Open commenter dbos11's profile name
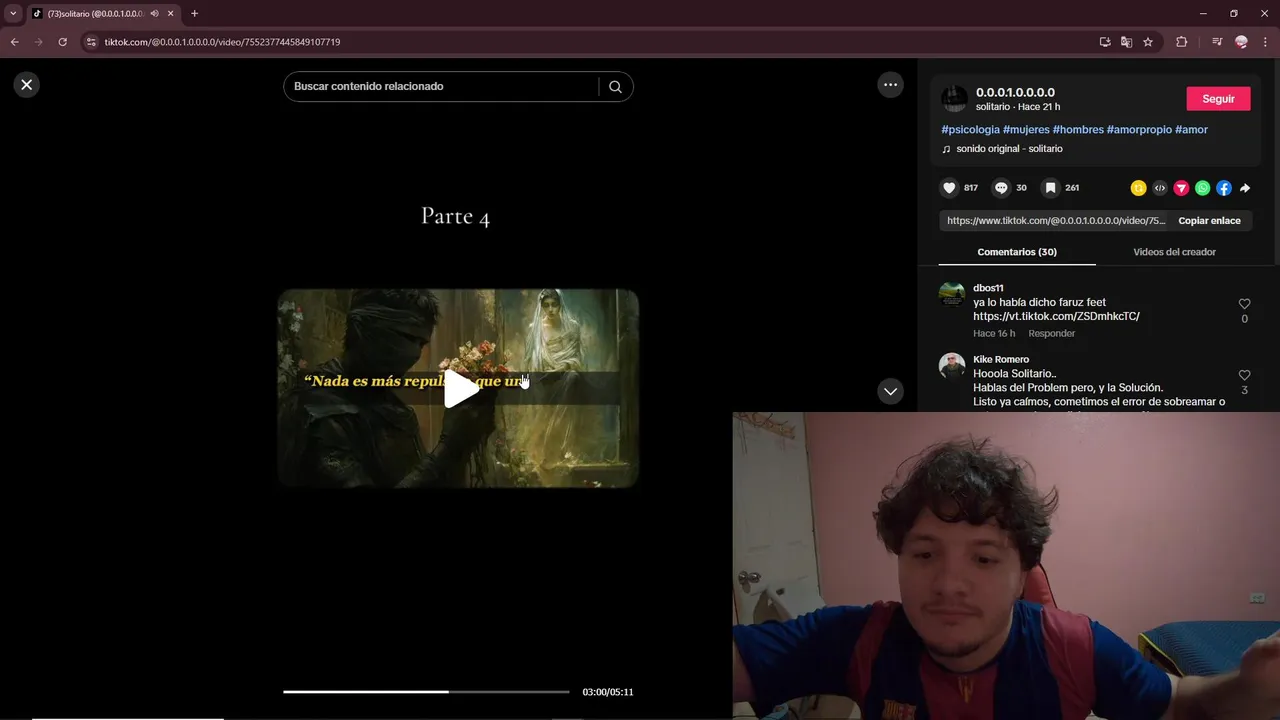The width and height of the screenshot is (1280, 720). [988, 289]
